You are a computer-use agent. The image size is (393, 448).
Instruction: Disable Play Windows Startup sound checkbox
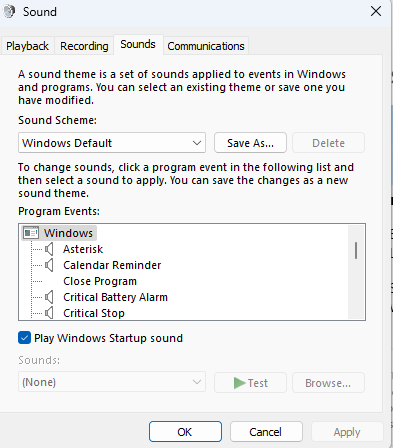pyautogui.click(x=24, y=338)
